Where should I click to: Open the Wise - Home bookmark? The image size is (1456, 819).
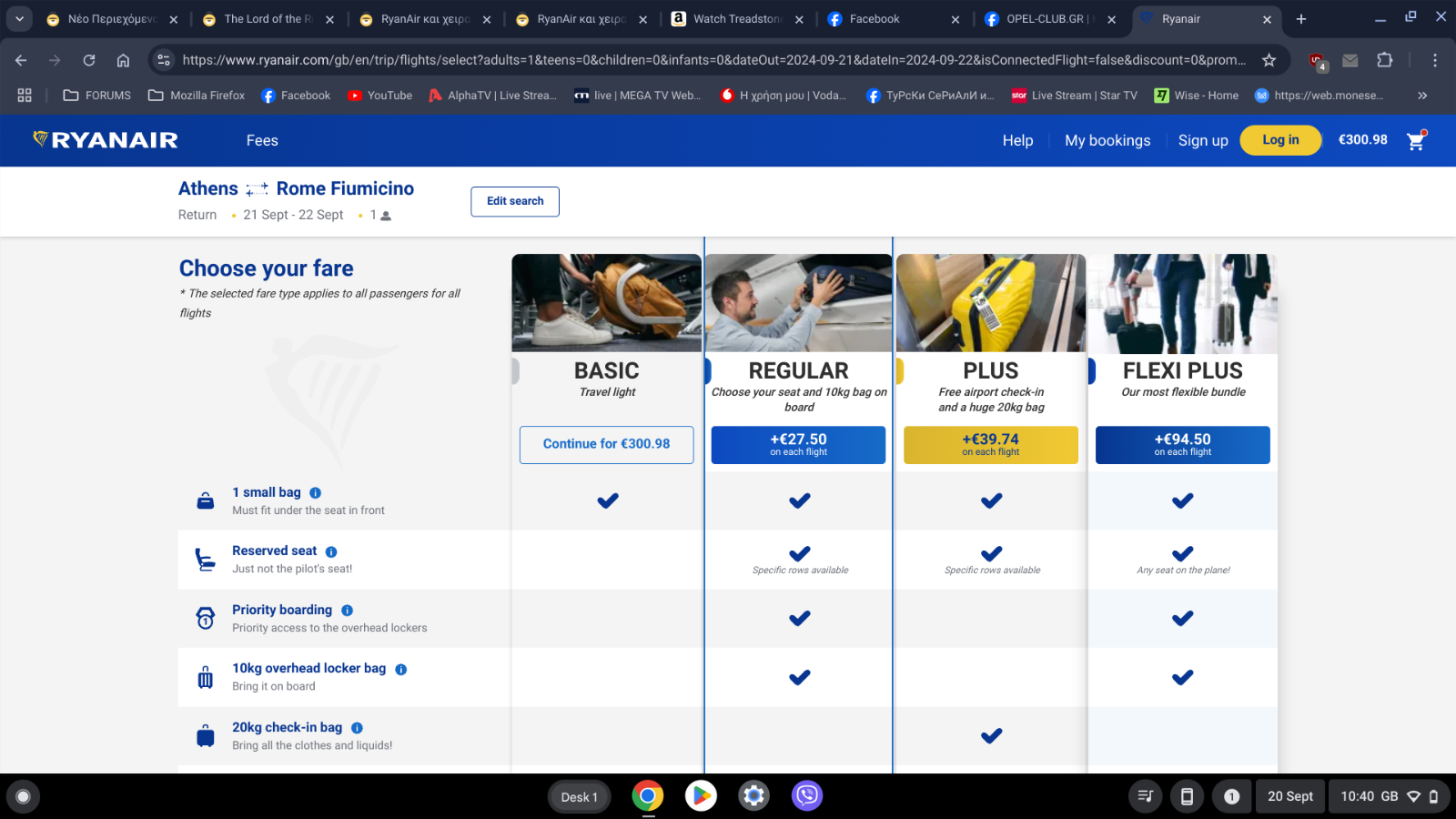1196,96
